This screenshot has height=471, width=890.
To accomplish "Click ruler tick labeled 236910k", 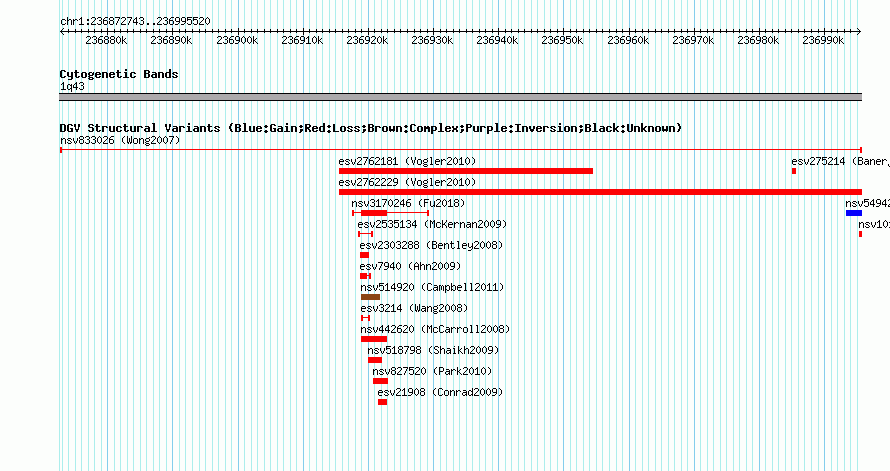I will 302,40.
